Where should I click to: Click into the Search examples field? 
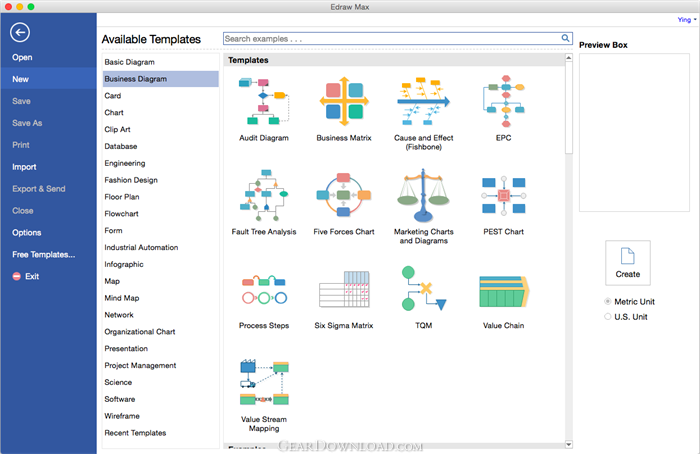(x=392, y=38)
